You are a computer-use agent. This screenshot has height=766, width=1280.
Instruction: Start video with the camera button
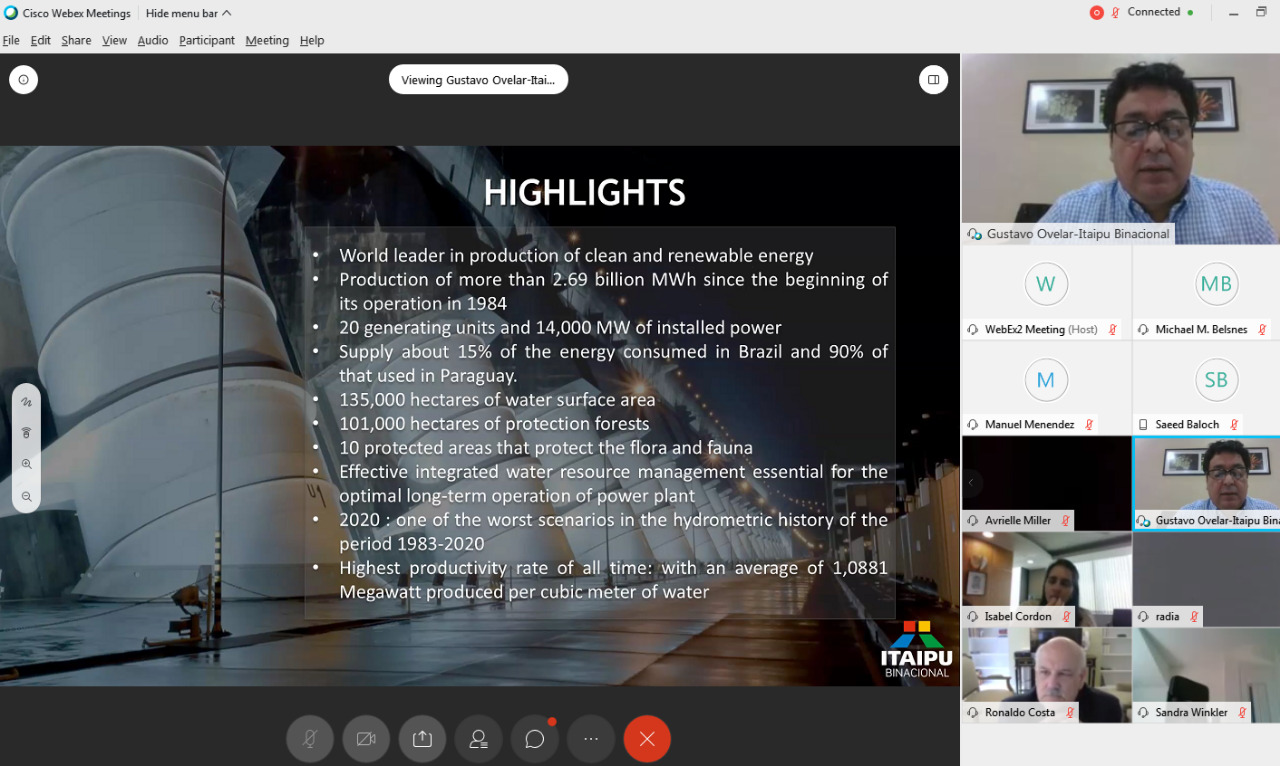(366, 739)
